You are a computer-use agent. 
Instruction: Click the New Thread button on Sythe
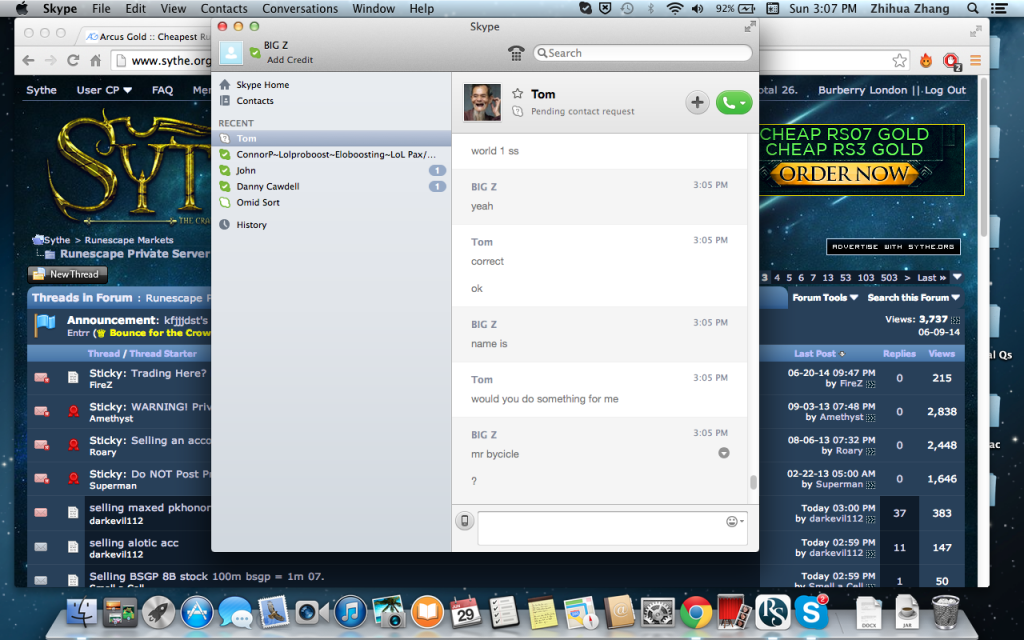67,274
